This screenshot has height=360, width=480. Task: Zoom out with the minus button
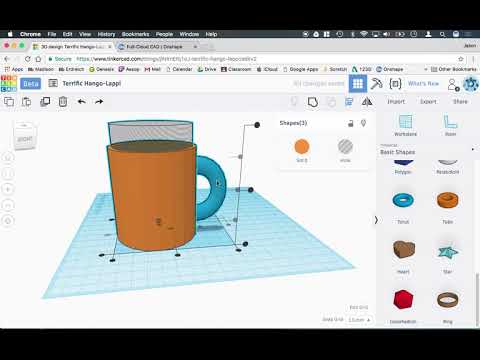click(8, 205)
